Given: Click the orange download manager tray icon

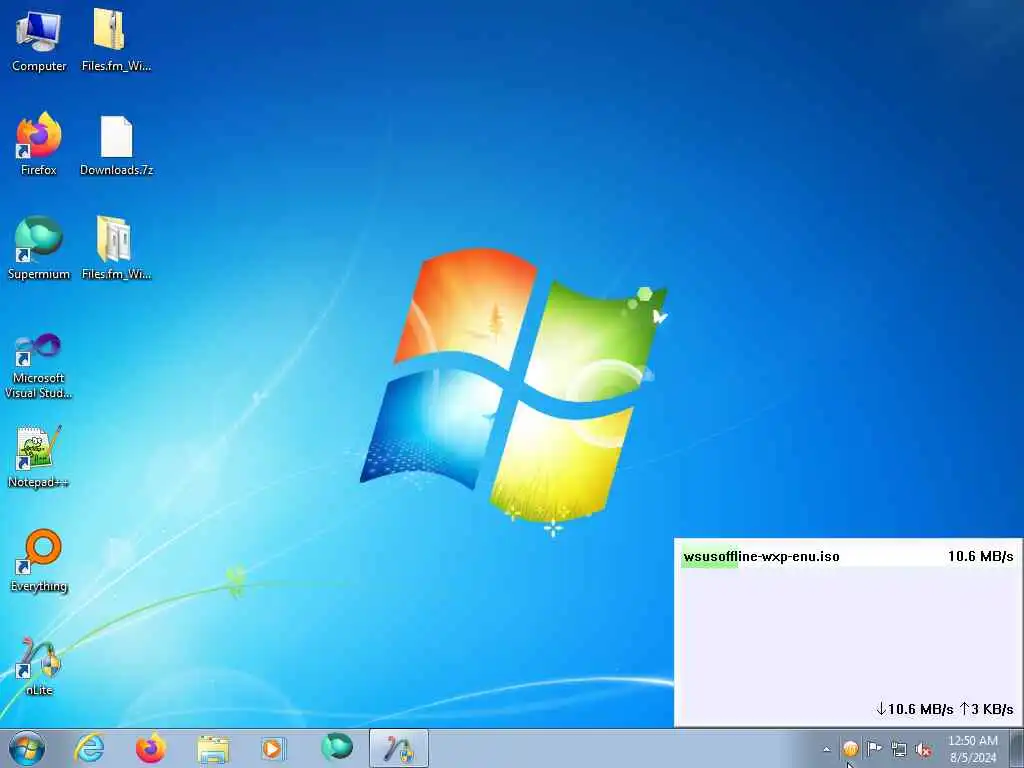Looking at the screenshot, I should point(850,749).
